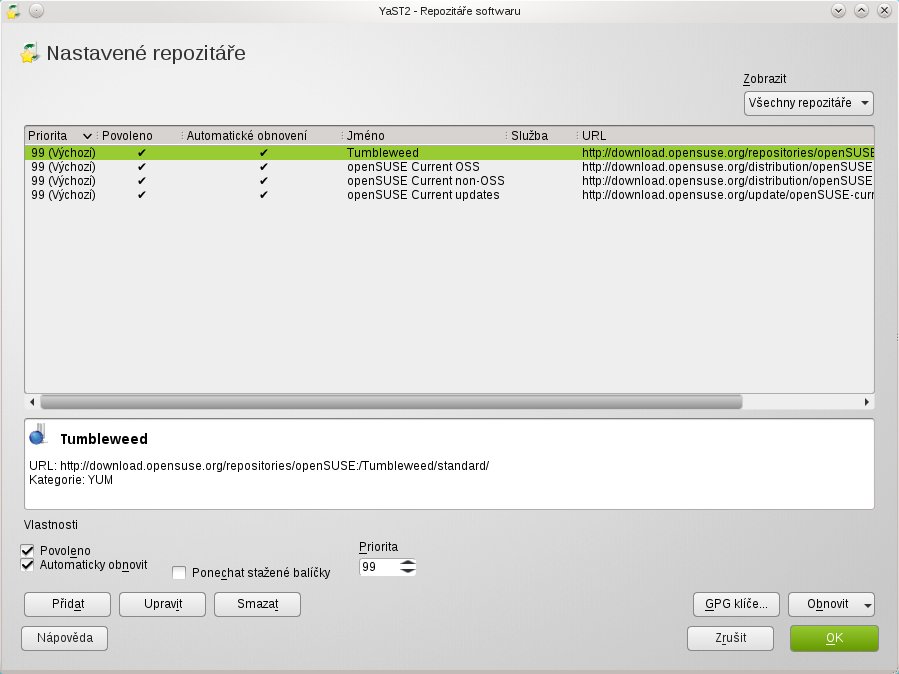The height and width of the screenshot is (674, 899).
Task: Click the Přidat button
Action: click(x=68, y=604)
